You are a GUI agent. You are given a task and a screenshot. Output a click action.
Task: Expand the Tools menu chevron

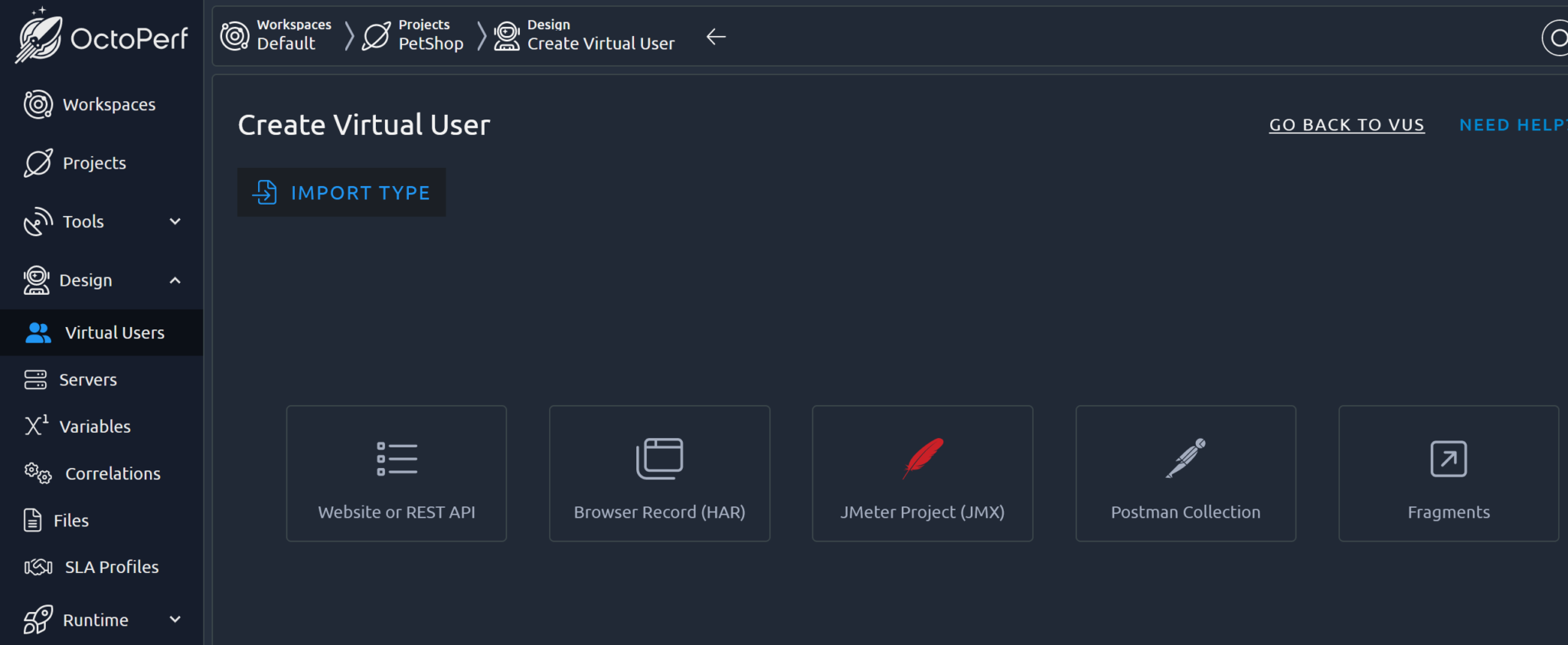coord(175,221)
